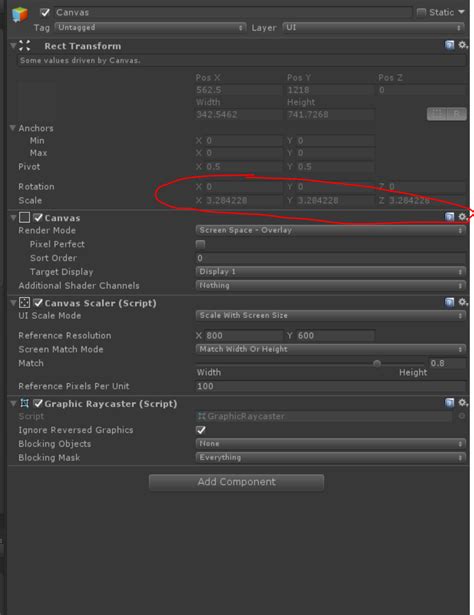Click the Pivot label

pos(29,167)
